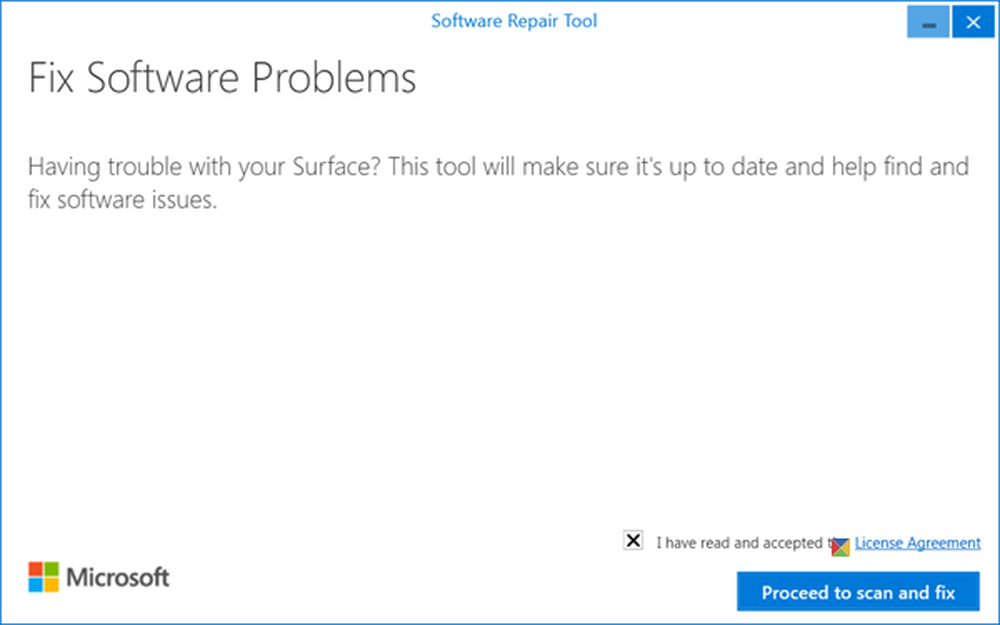Click the "Software Repair Tool" title bar text

click(x=514, y=21)
